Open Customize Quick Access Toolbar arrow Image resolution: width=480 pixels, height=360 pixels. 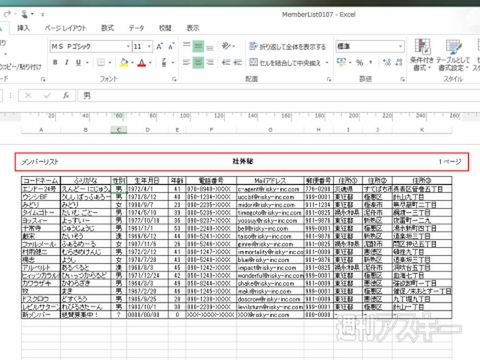coord(43,14)
